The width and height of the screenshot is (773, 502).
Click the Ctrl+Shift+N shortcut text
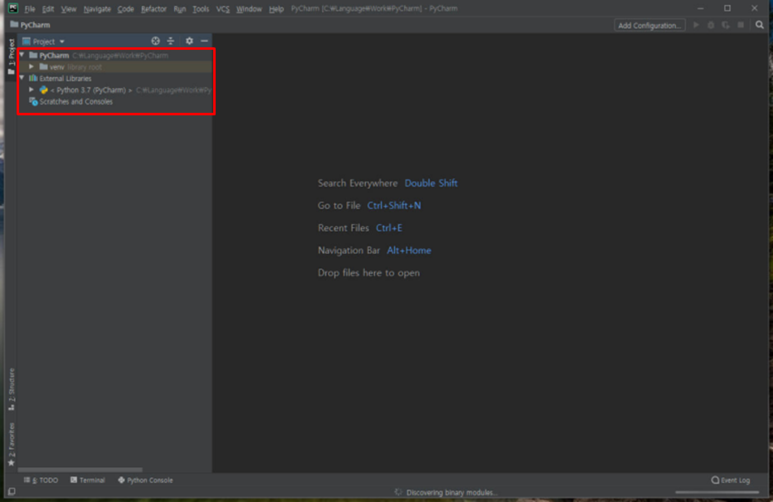pyautogui.click(x=394, y=206)
